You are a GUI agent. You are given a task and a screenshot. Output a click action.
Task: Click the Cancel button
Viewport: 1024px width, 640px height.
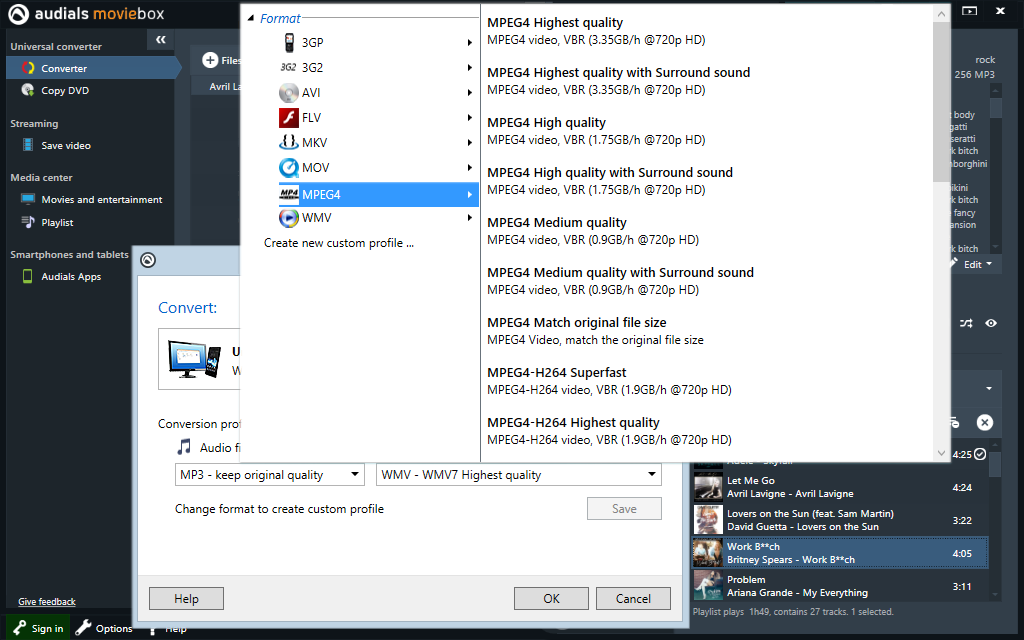point(633,599)
